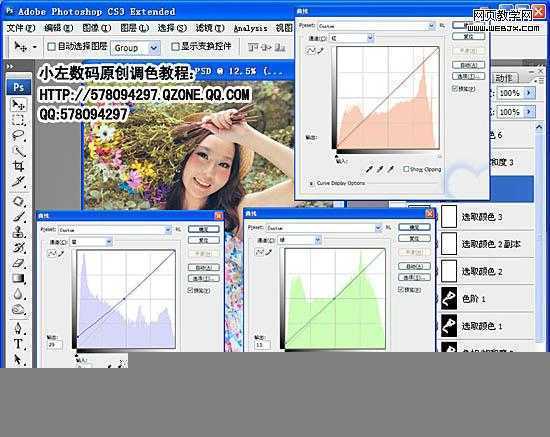Click OK button in blue curves dialog
This screenshot has width=550, height=437.
click(x=204, y=229)
